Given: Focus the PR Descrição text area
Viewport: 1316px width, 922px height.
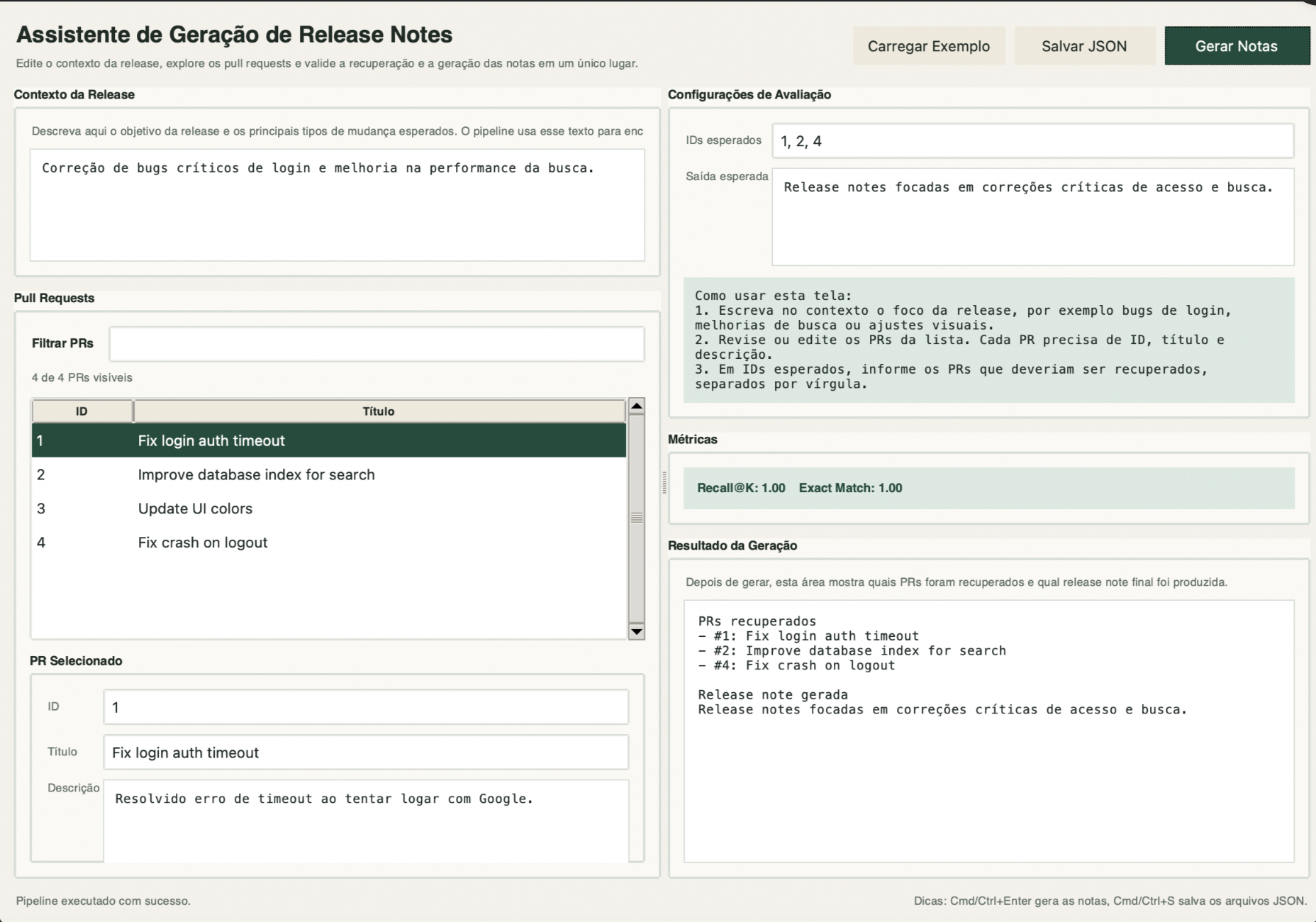Looking at the screenshot, I should [366, 821].
